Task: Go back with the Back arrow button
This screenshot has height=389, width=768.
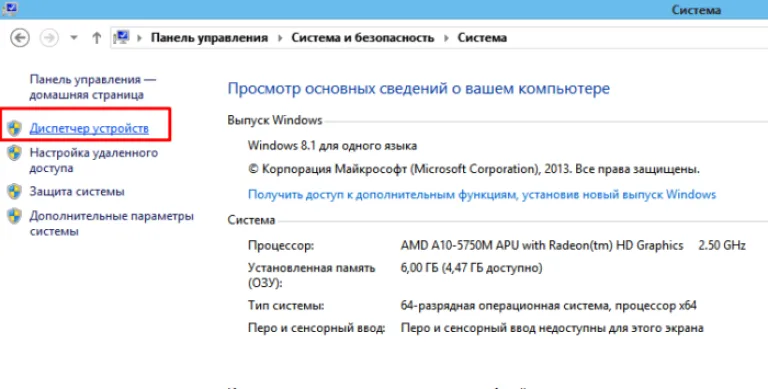Action: pos(20,38)
